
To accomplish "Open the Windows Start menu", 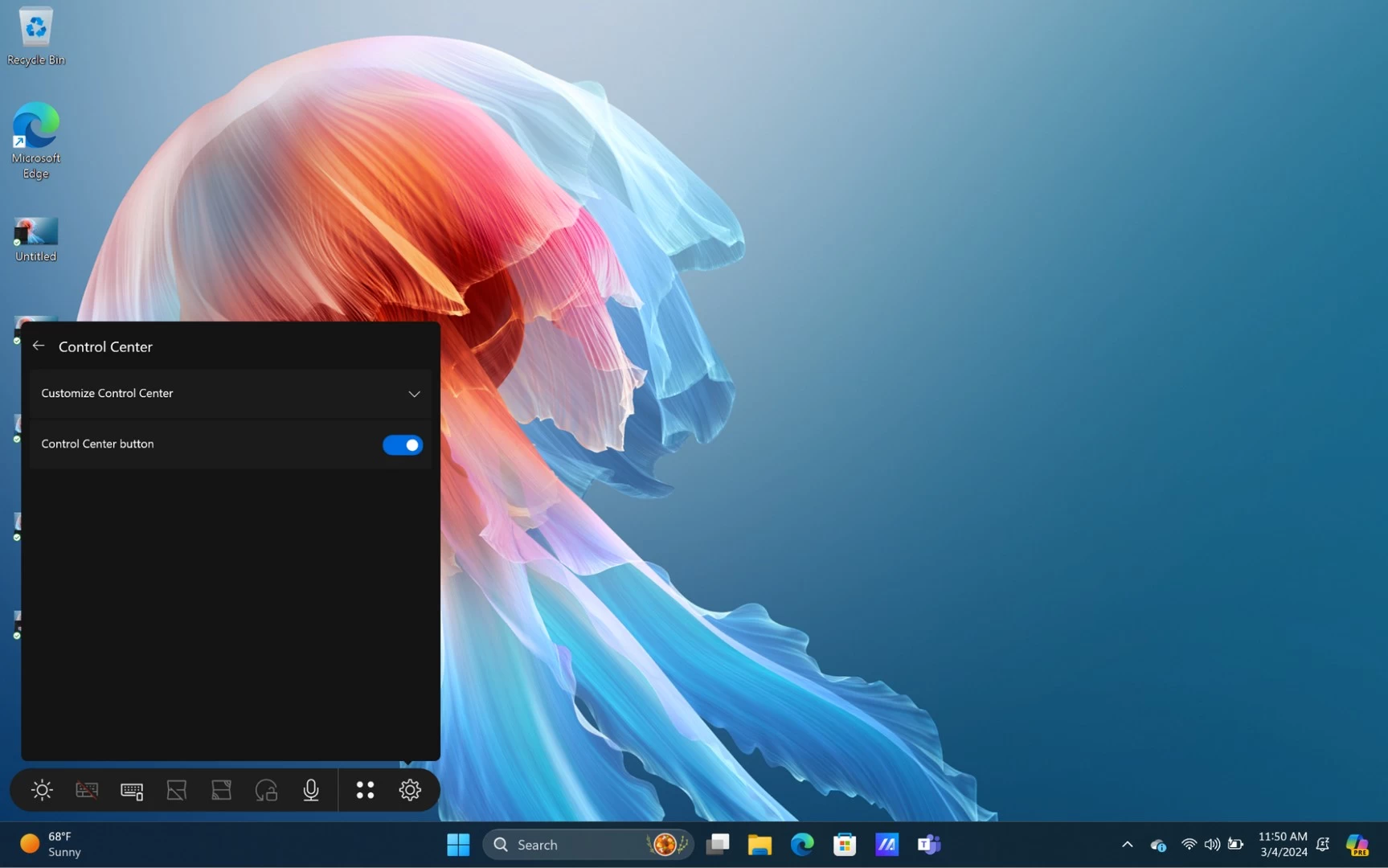I will tap(458, 844).
